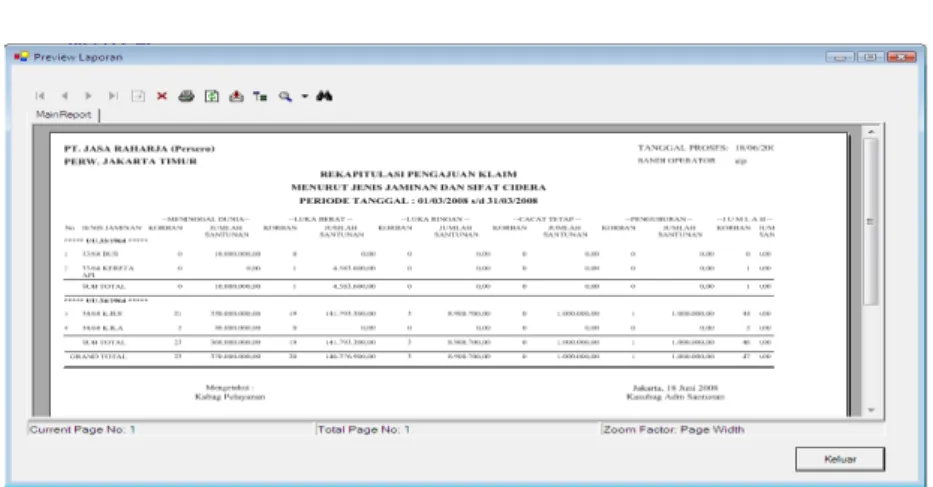The height and width of the screenshot is (487, 933).
Task: Click the zoom magnifier icon
Action: [285, 96]
